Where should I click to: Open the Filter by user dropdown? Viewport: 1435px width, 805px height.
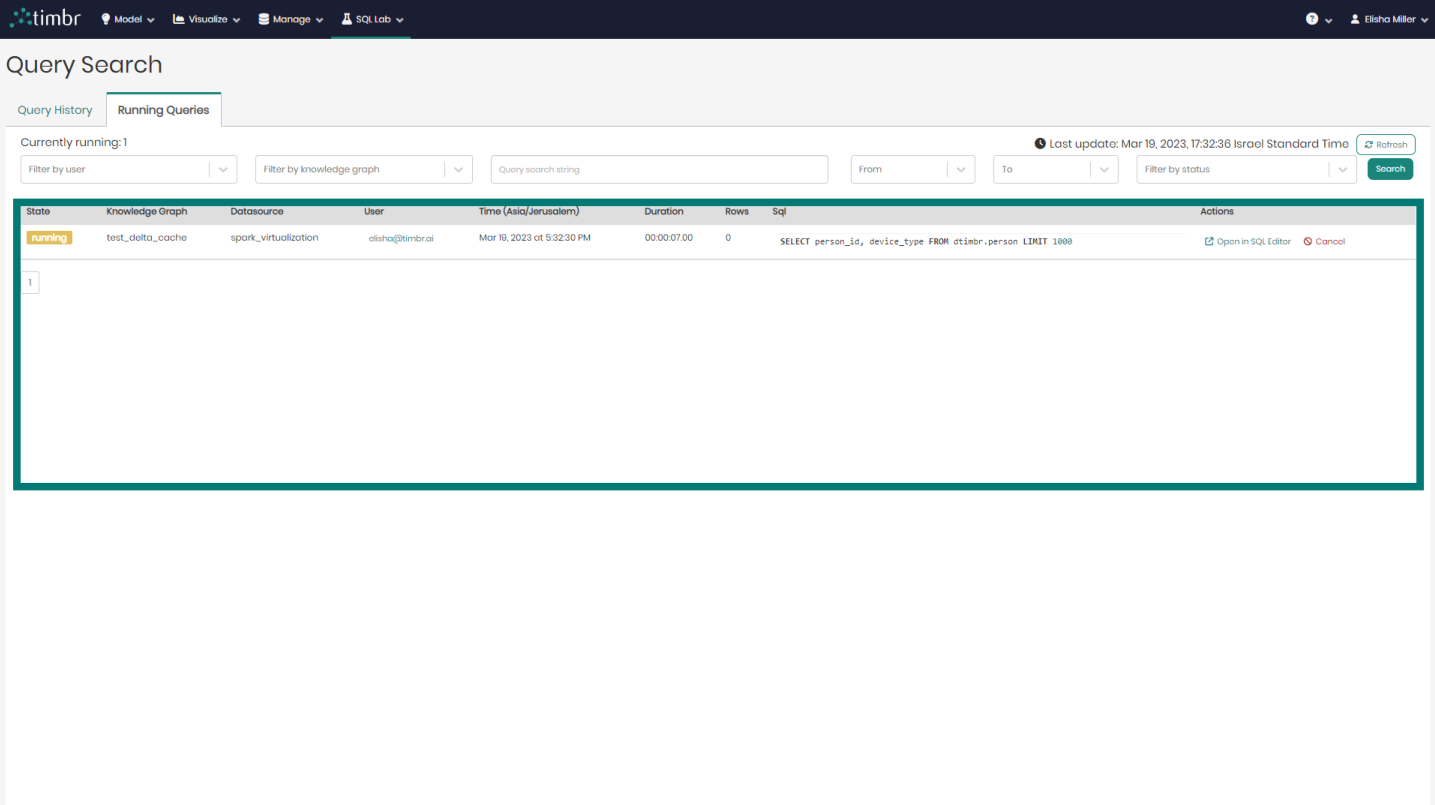128,169
